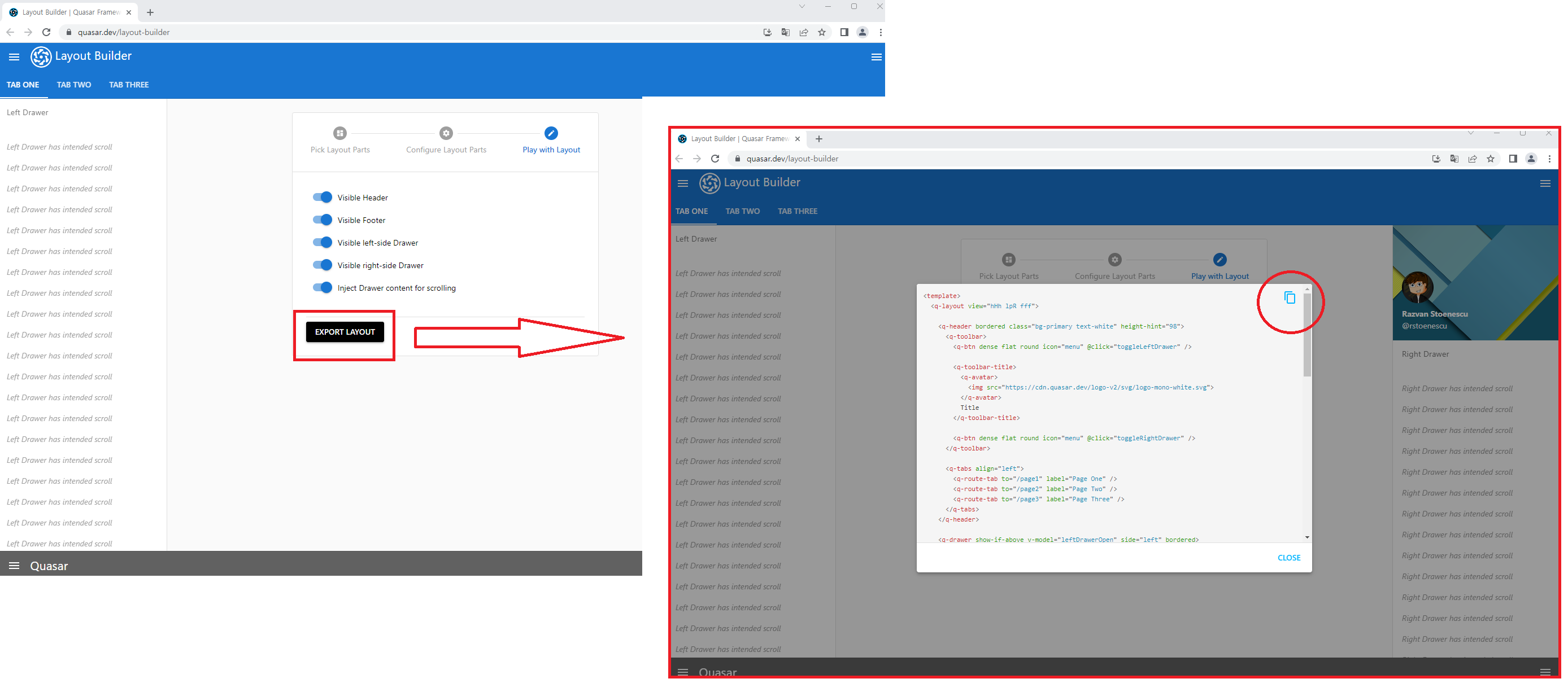Click CLOSE in the export dialog
Image resolution: width=1568 pixels, height=683 pixels.
click(1288, 558)
